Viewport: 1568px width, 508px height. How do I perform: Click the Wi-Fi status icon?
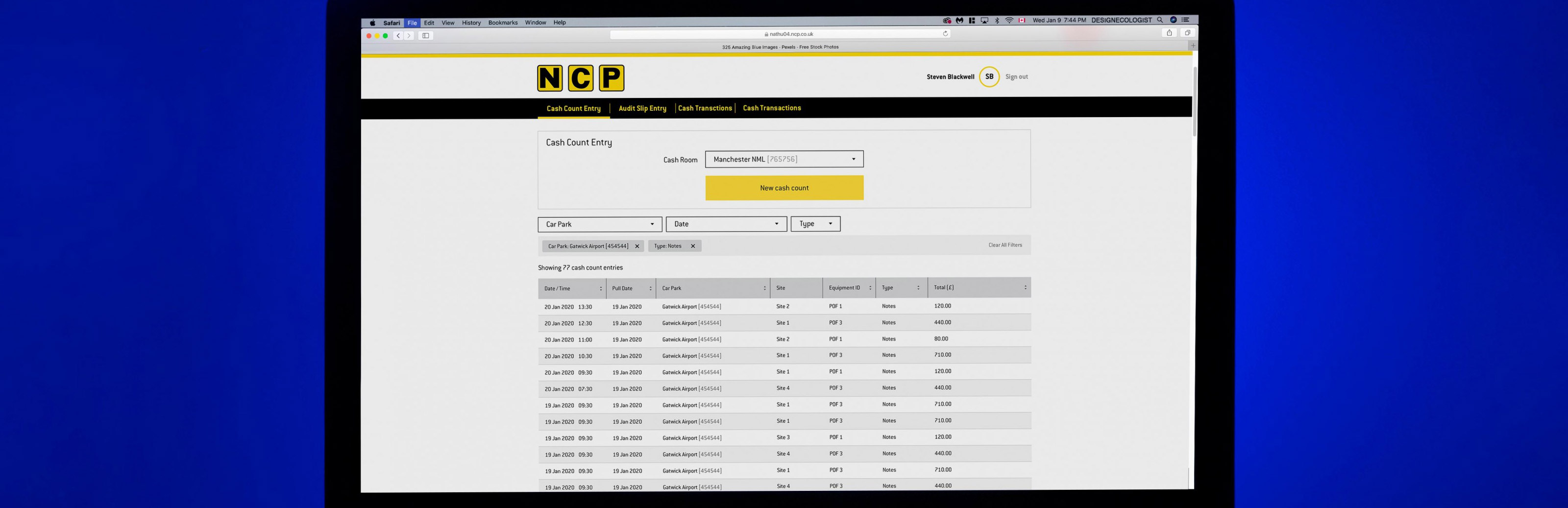(1009, 21)
